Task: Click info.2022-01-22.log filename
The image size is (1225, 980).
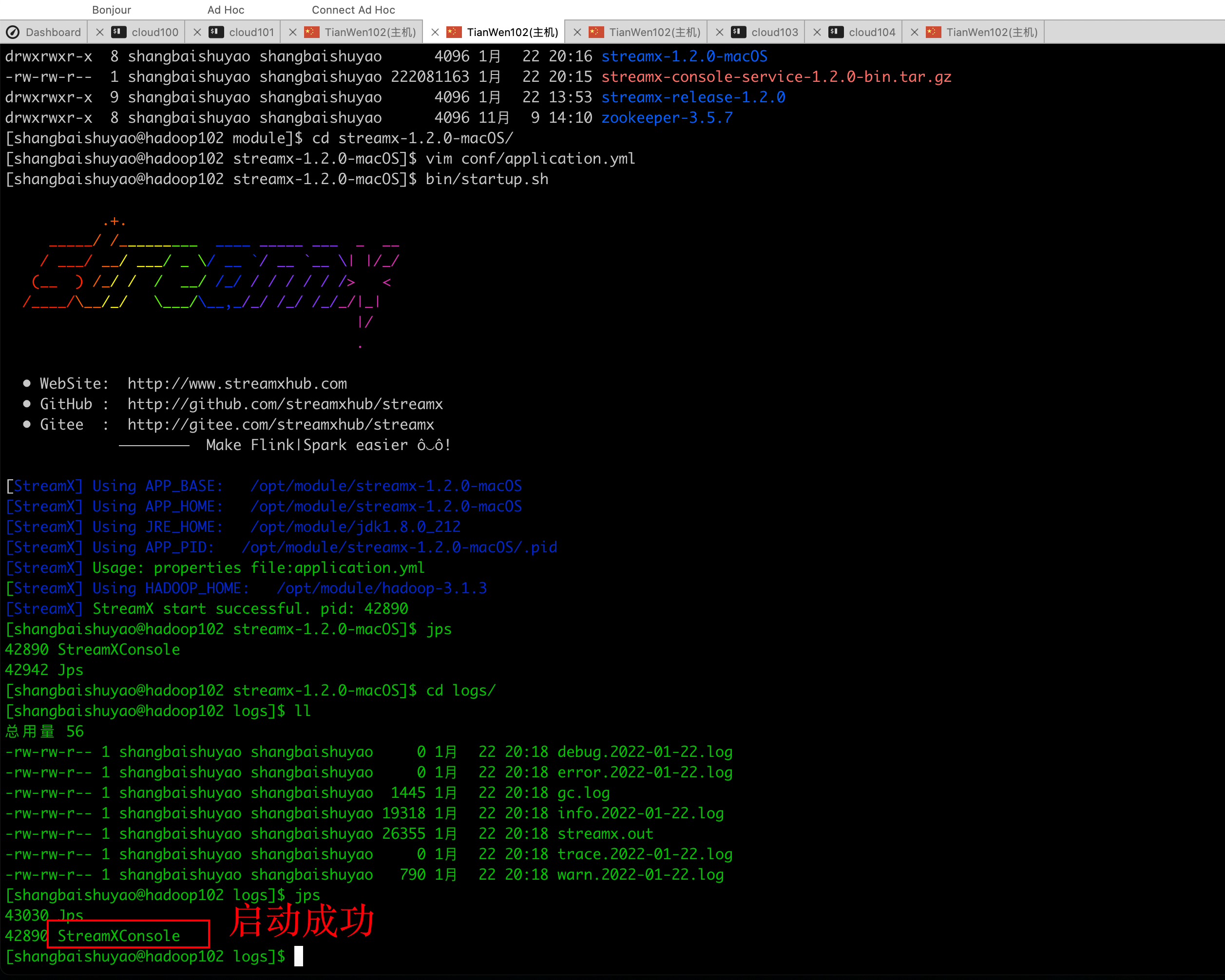Action: click(x=640, y=813)
